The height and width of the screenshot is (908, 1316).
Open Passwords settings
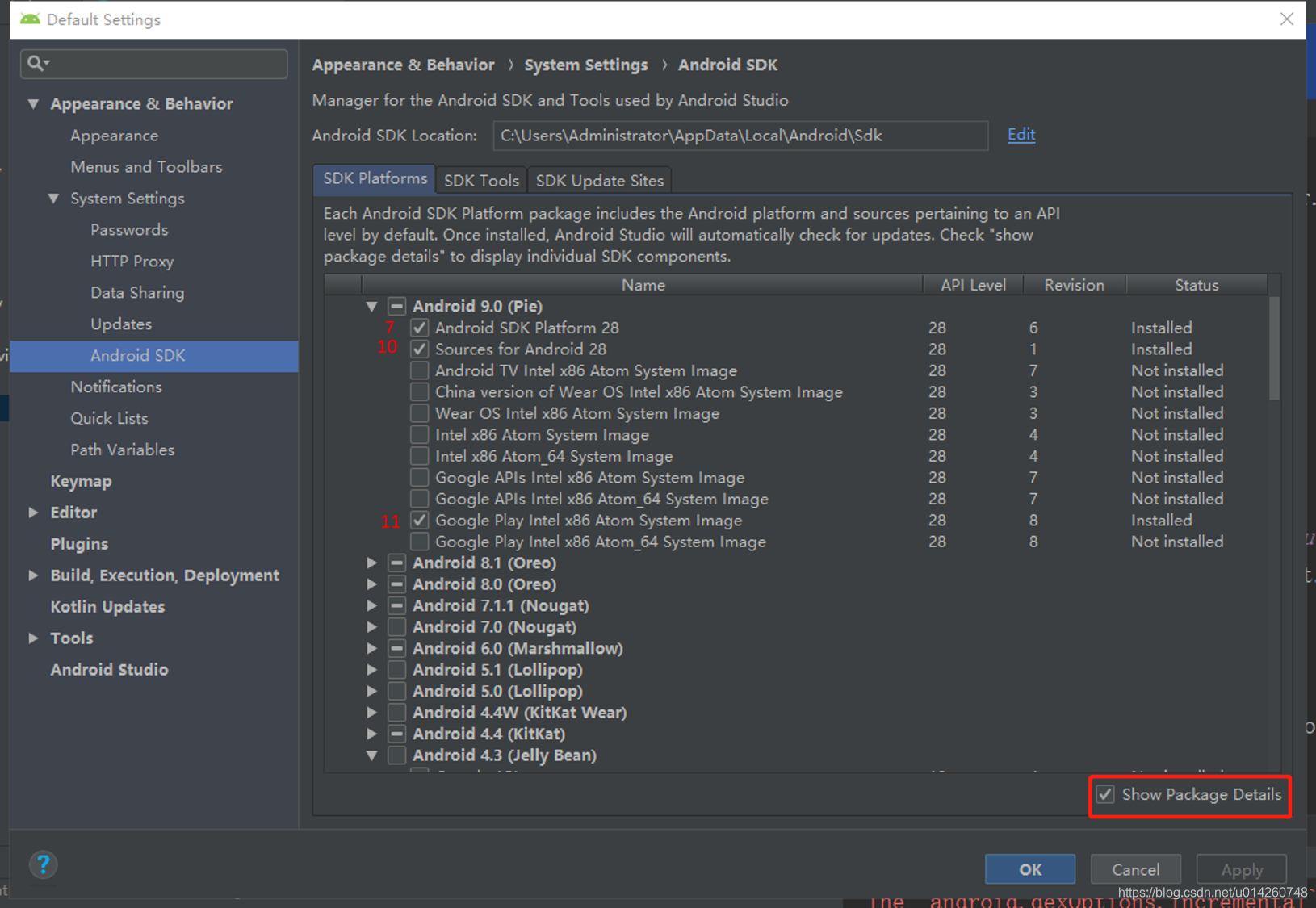[x=129, y=230]
